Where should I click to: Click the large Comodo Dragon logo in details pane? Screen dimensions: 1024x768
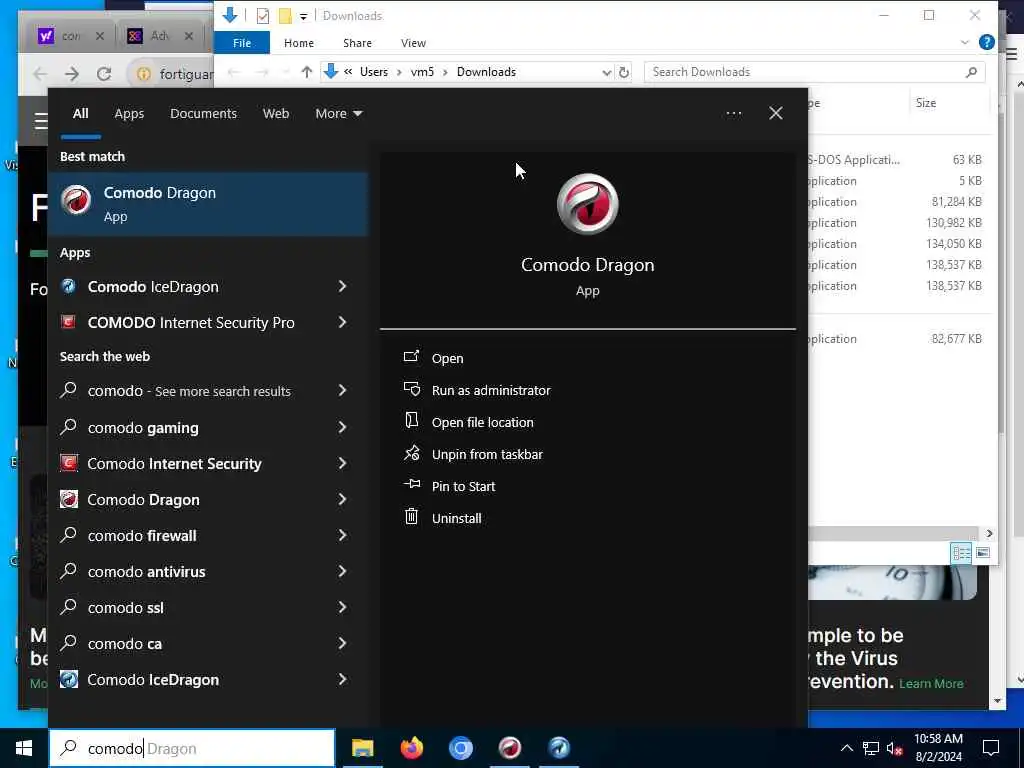pyautogui.click(x=587, y=204)
